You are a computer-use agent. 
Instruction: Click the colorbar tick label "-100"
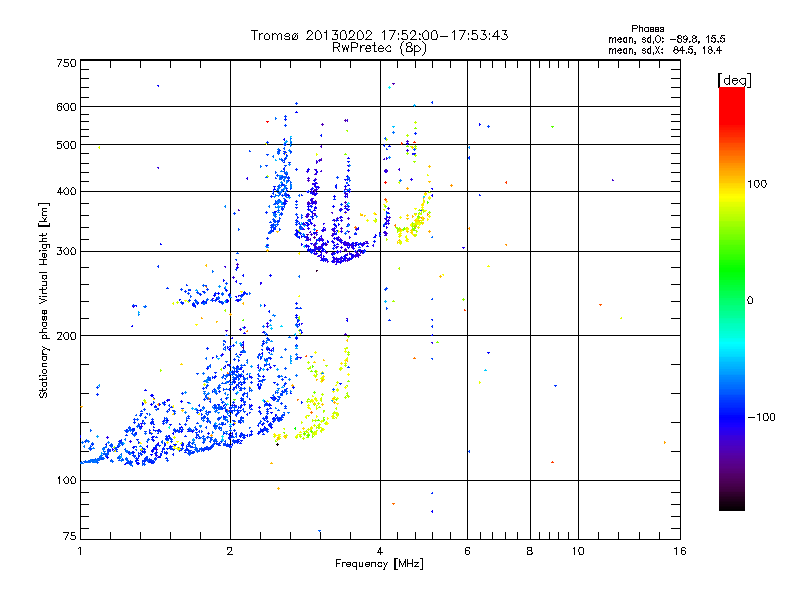coord(762,417)
